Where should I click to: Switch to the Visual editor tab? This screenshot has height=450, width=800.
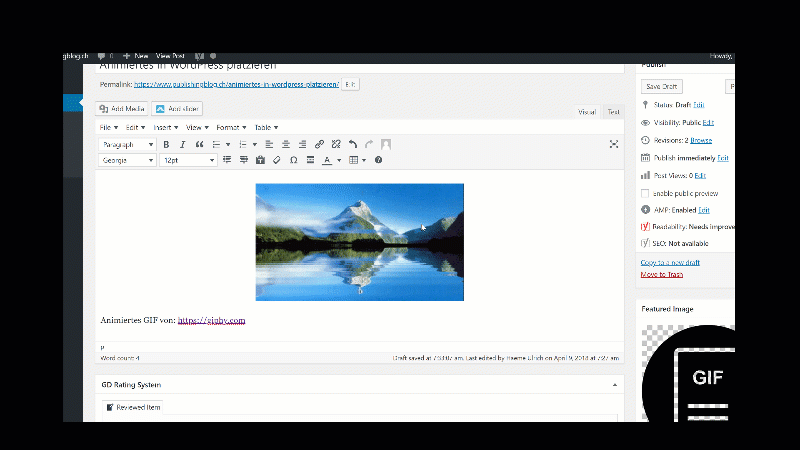[587, 112]
